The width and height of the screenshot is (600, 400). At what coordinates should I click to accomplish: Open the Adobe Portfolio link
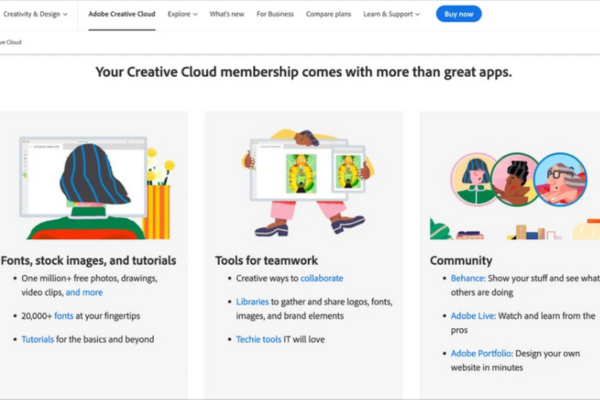[x=481, y=353]
